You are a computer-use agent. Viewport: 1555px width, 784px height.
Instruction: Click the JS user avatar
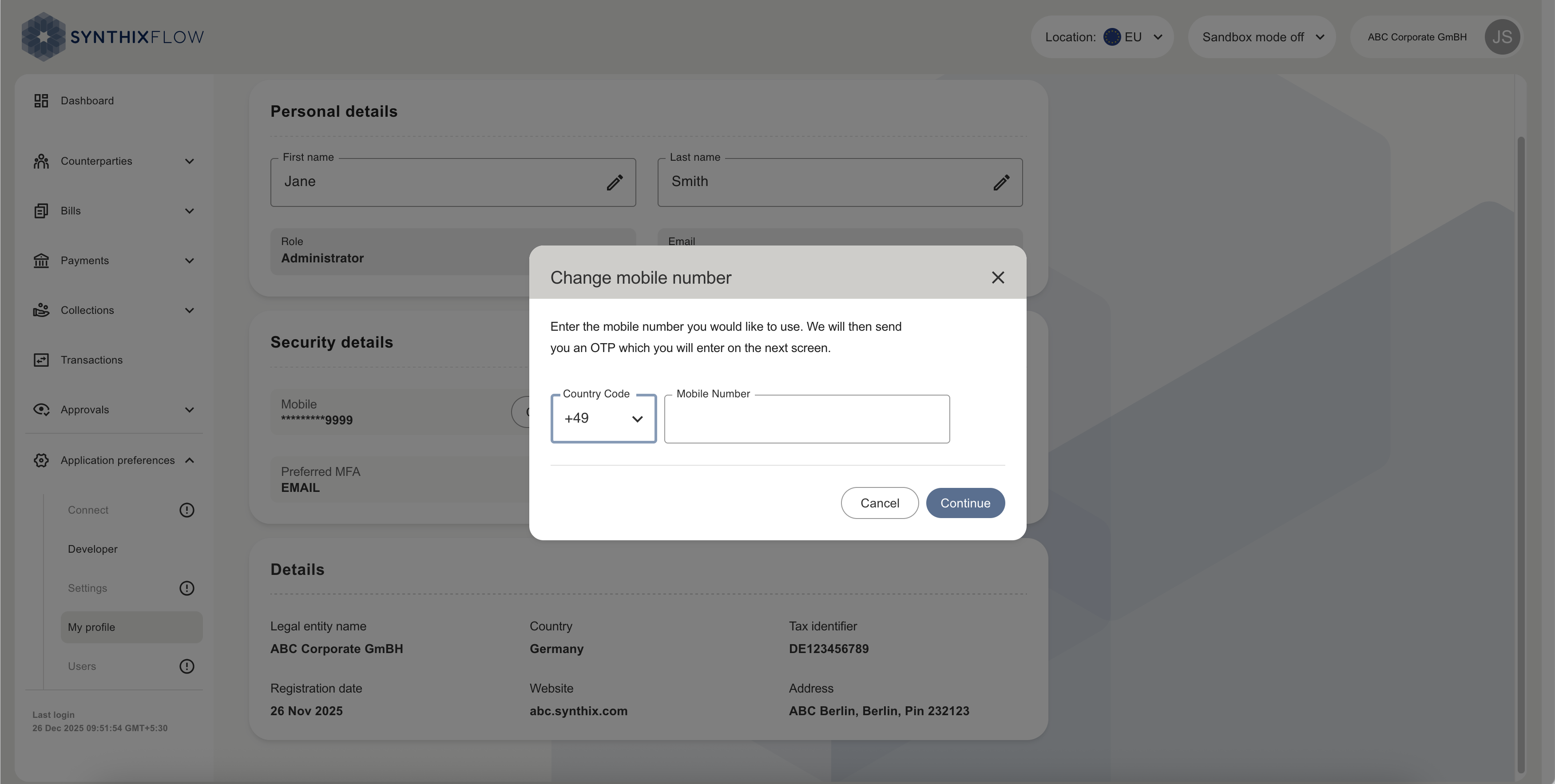(x=1503, y=37)
